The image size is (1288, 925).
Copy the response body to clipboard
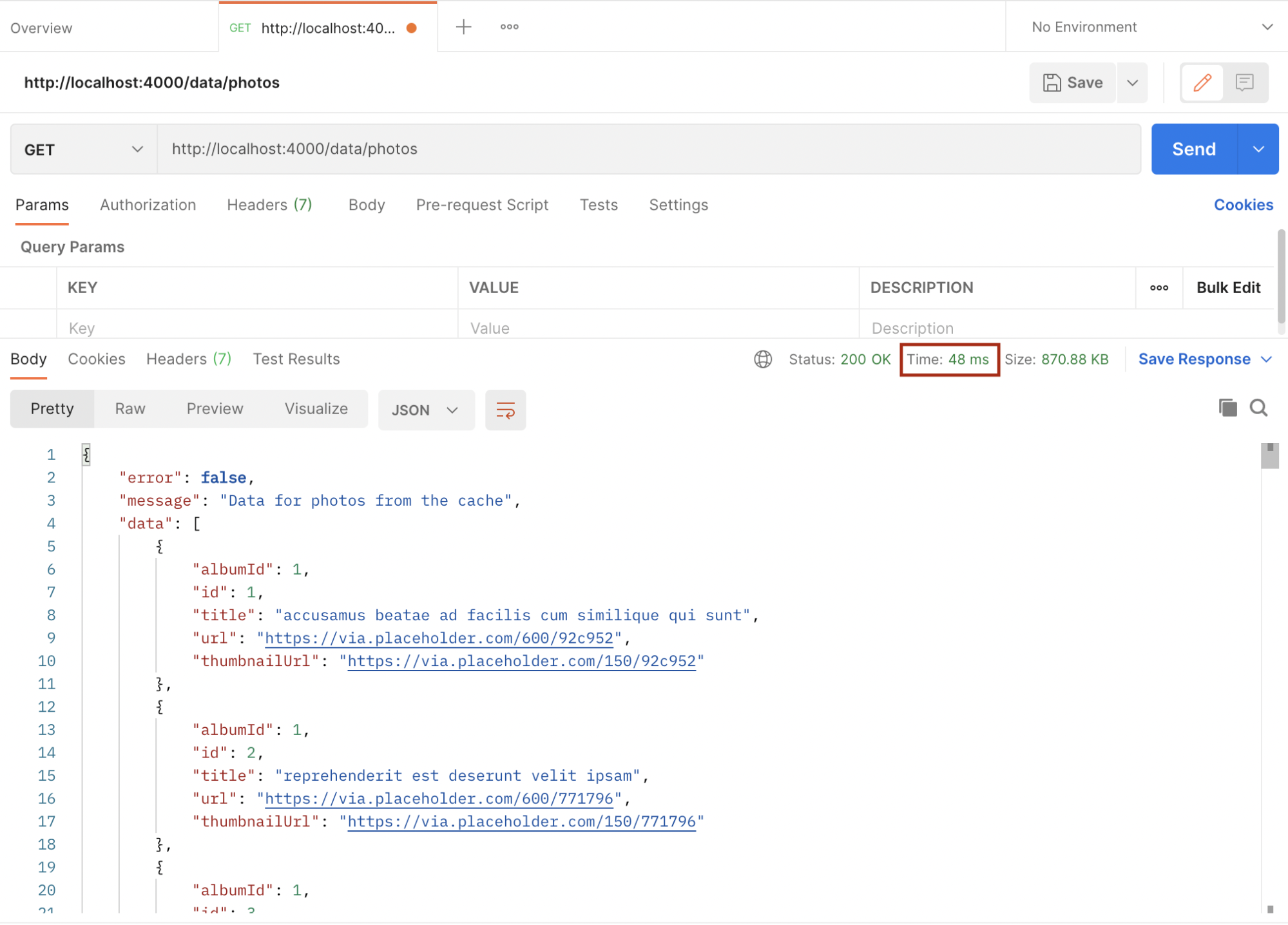coord(1227,408)
